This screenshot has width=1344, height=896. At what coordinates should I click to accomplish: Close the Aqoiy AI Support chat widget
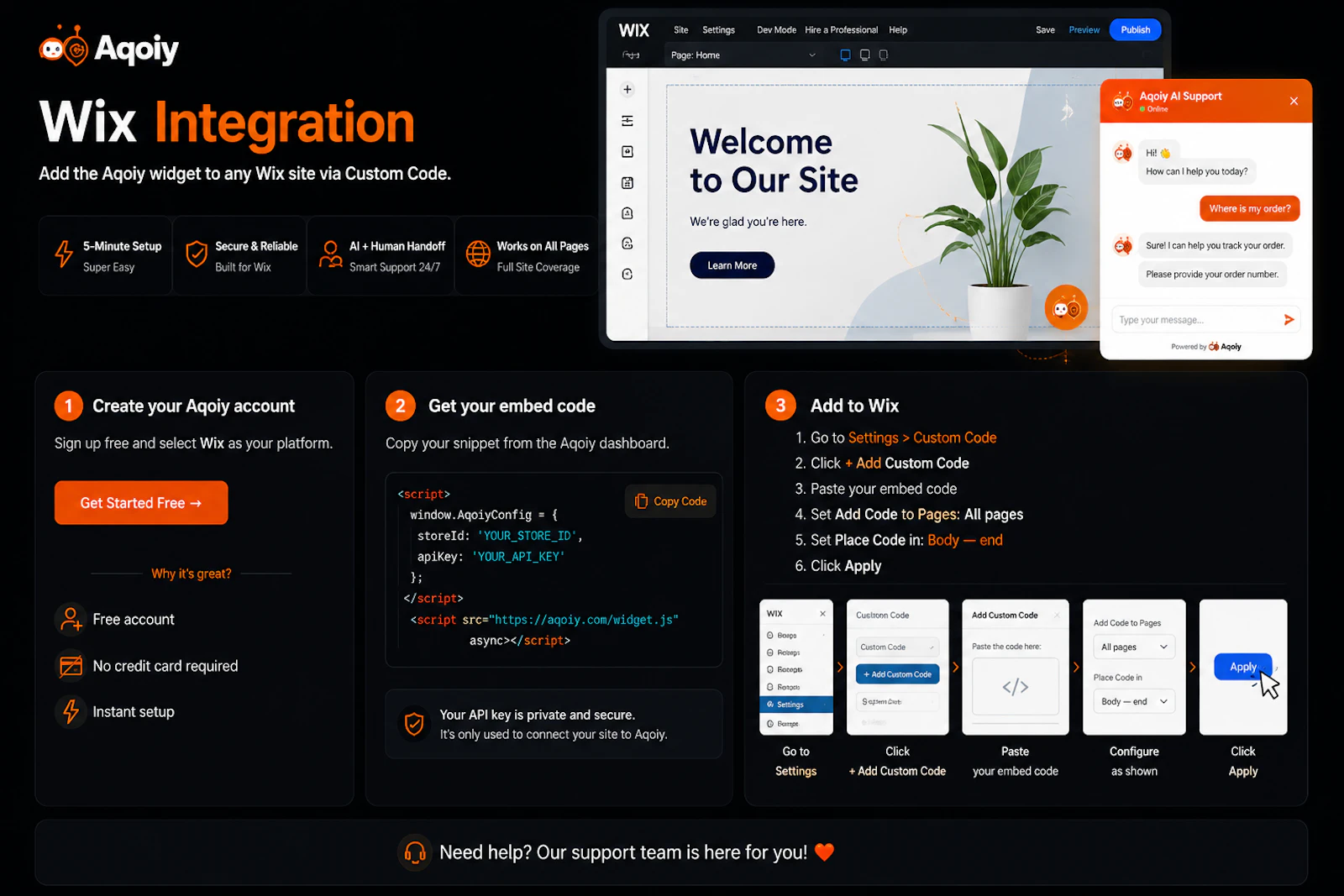tap(1294, 101)
